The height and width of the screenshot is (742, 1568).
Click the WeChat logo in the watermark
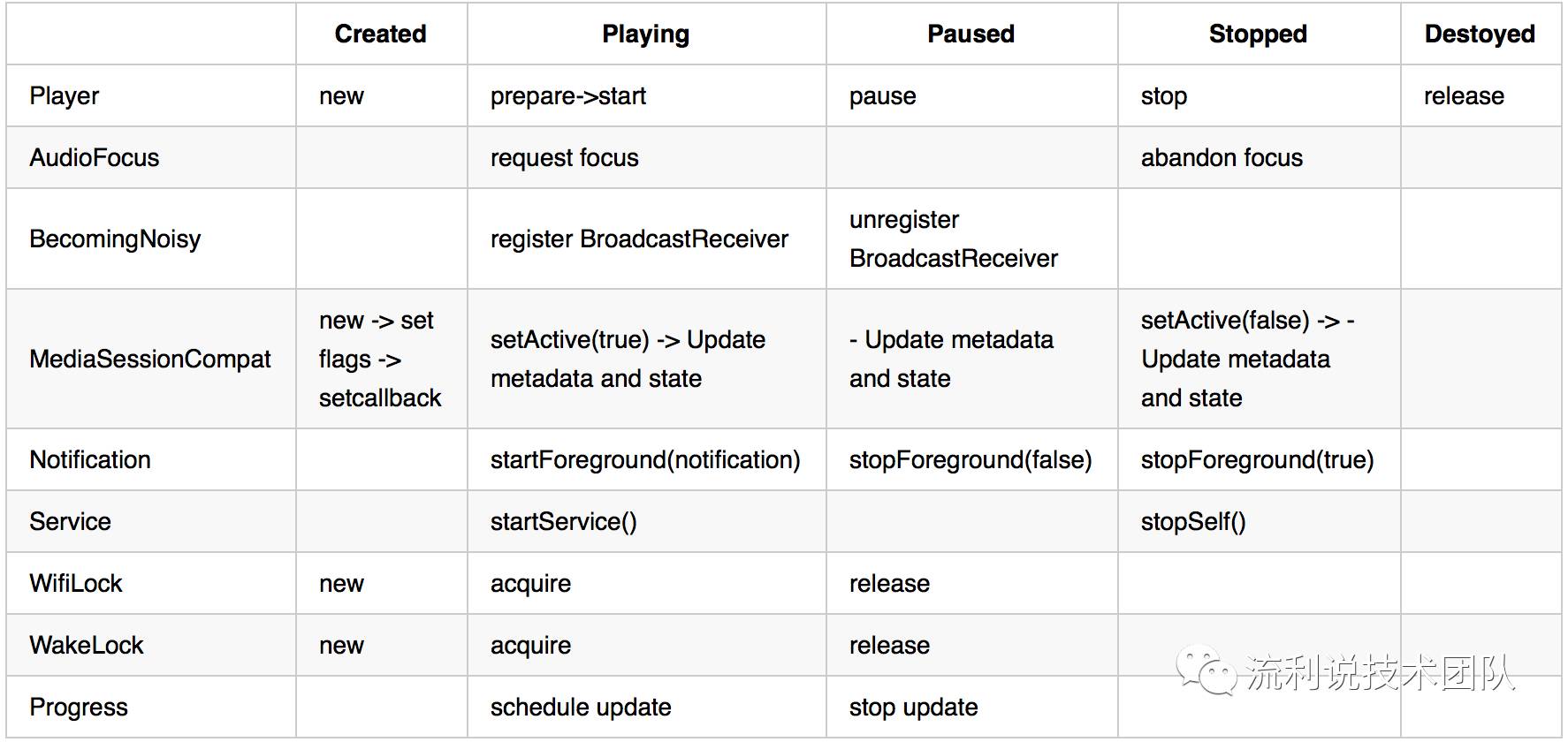click(1205, 673)
